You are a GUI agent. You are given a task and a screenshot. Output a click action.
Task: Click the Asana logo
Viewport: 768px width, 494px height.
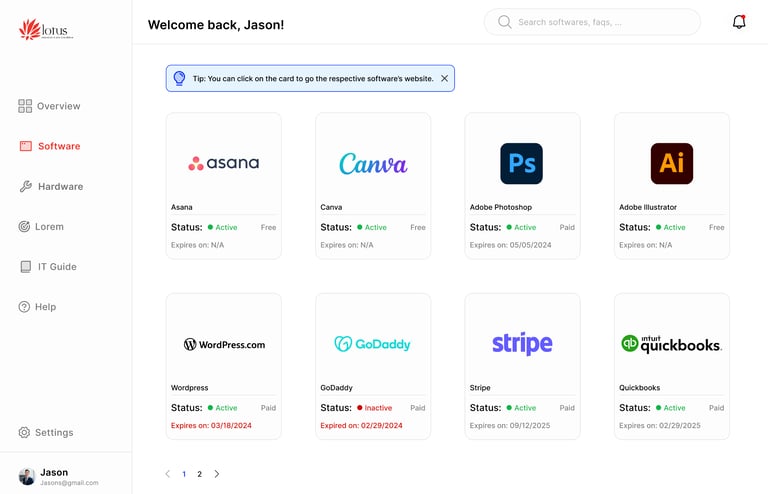(x=223, y=163)
